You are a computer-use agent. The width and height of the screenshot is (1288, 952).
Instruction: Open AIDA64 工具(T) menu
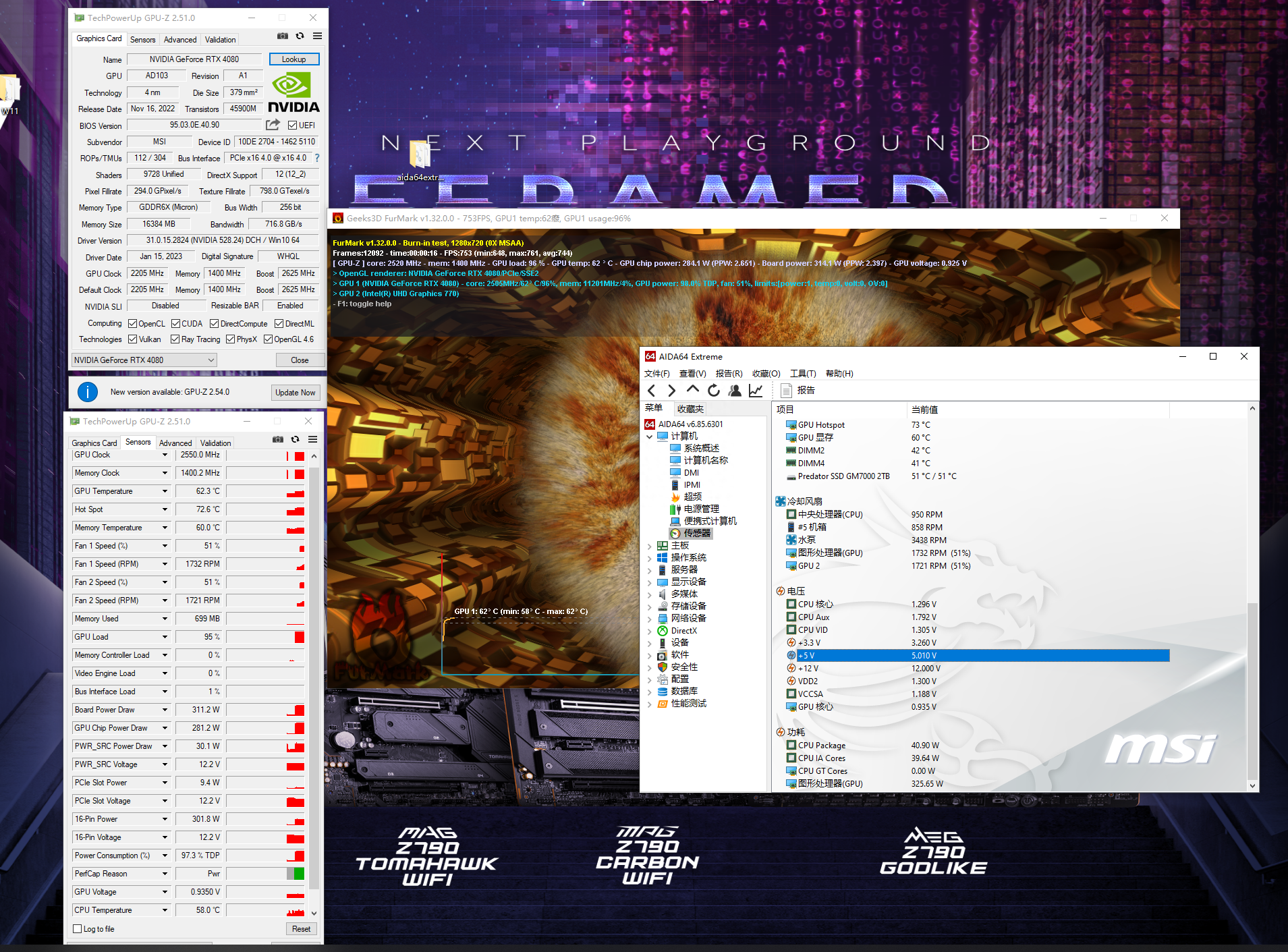tap(803, 374)
